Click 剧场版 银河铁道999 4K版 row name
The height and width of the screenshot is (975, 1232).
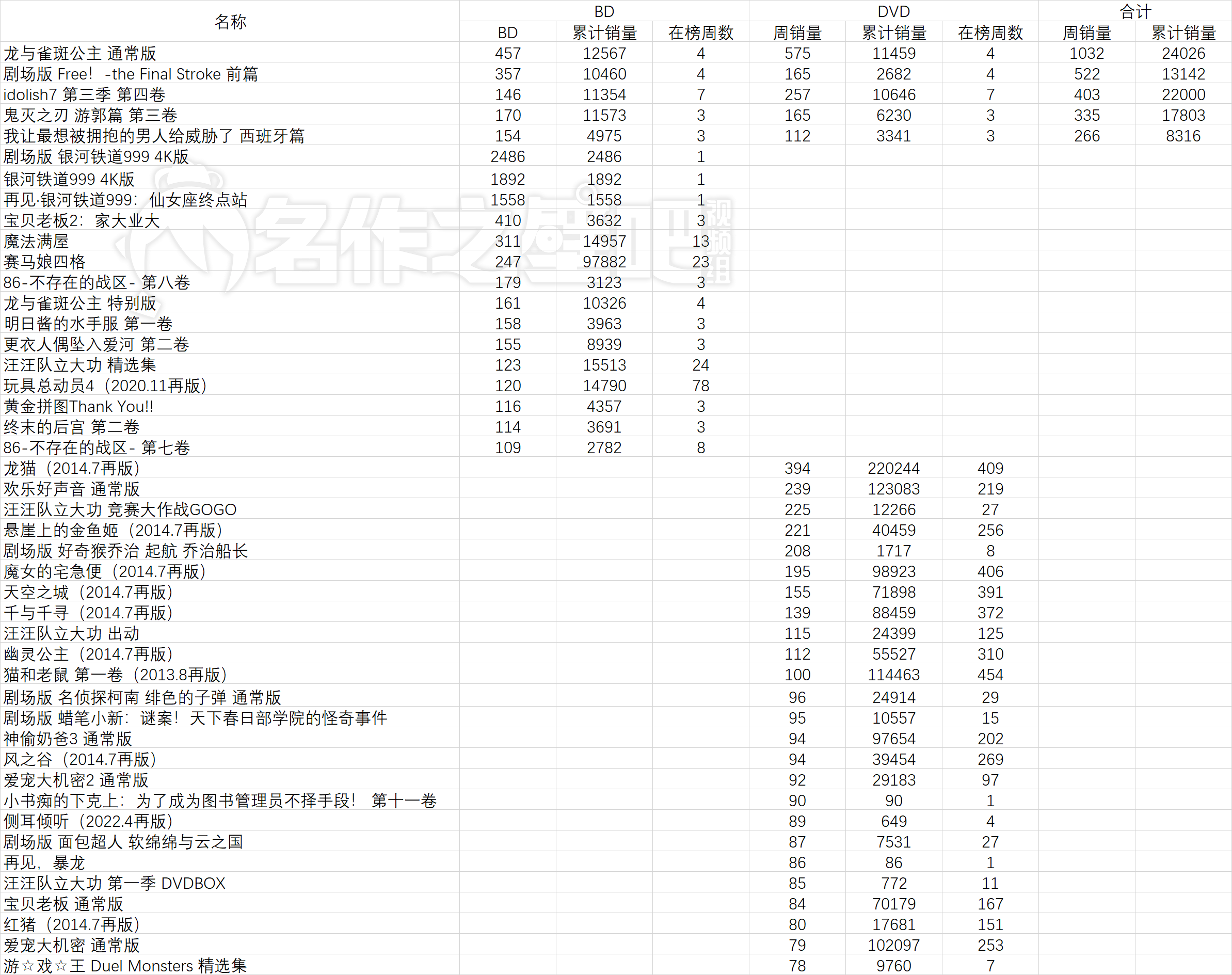tap(96, 156)
